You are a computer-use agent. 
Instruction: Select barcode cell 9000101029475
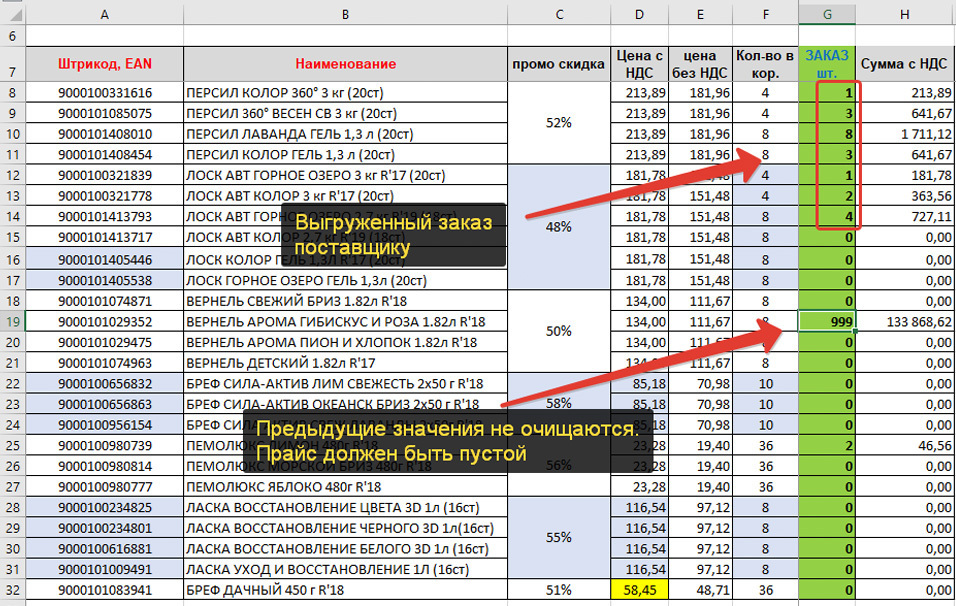104,342
